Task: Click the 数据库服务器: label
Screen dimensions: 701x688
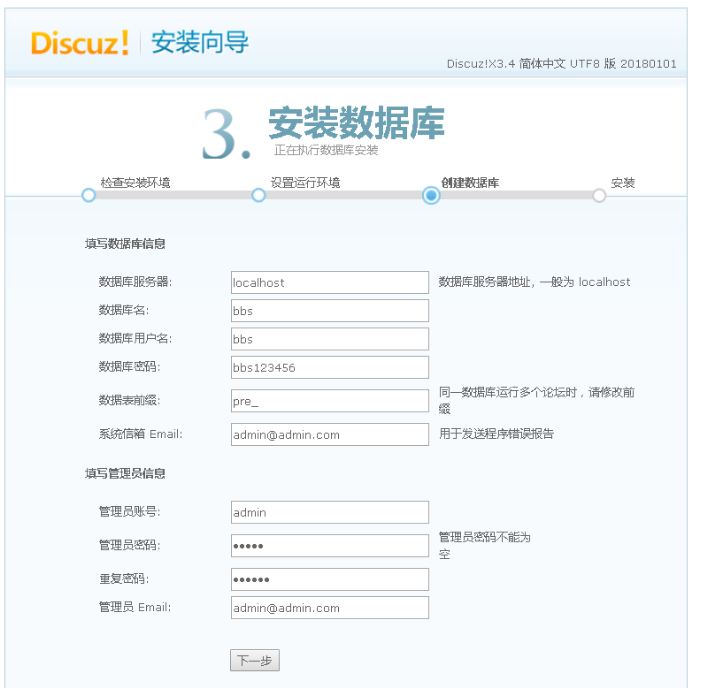Action: [x=135, y=282]
